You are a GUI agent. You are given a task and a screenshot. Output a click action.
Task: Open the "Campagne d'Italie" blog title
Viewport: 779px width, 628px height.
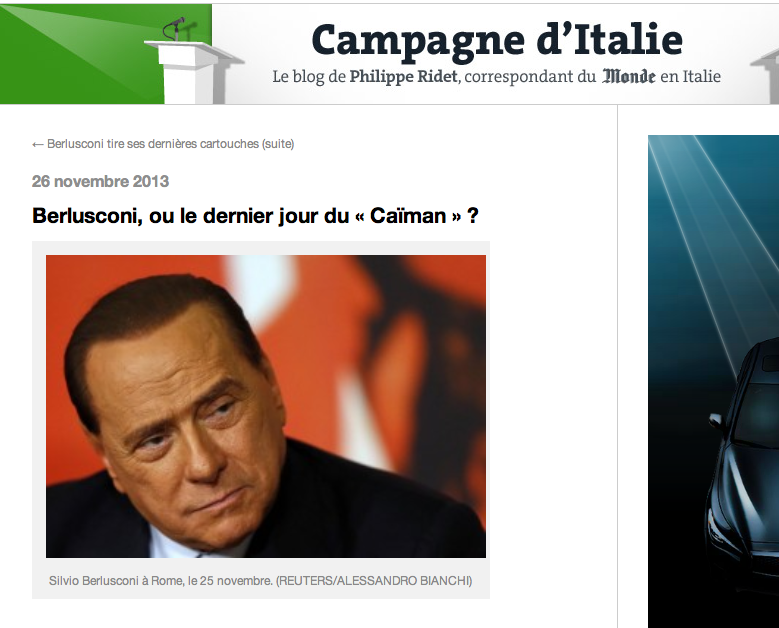(497, 41)
